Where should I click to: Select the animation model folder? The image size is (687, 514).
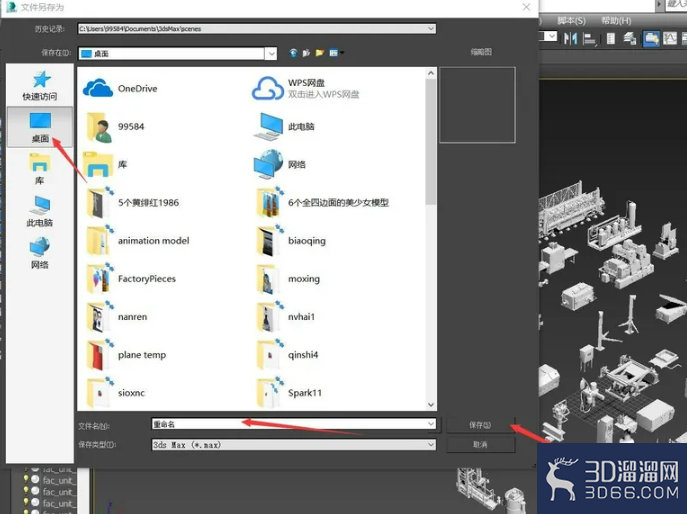[138, 241]
